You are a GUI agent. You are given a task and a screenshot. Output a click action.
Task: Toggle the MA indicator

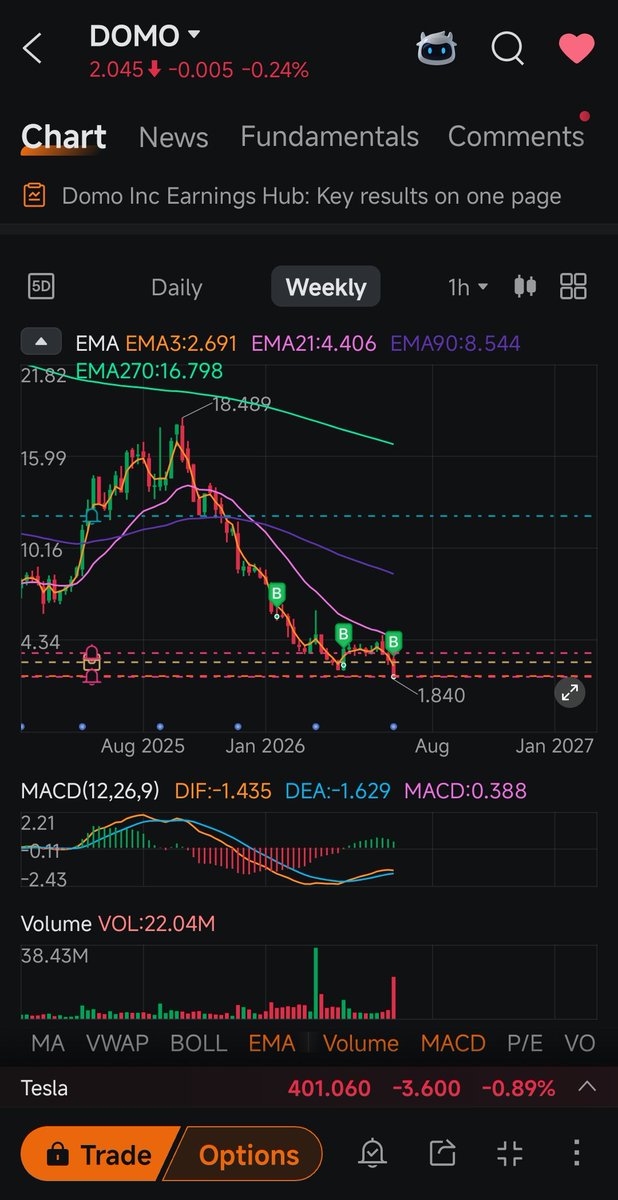click(48, 1043)
